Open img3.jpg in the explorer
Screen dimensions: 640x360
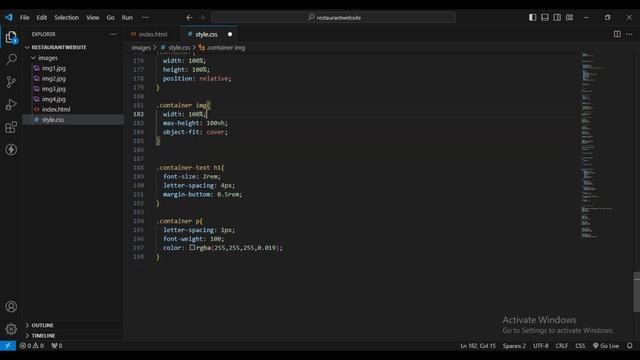tap(53, 89)
